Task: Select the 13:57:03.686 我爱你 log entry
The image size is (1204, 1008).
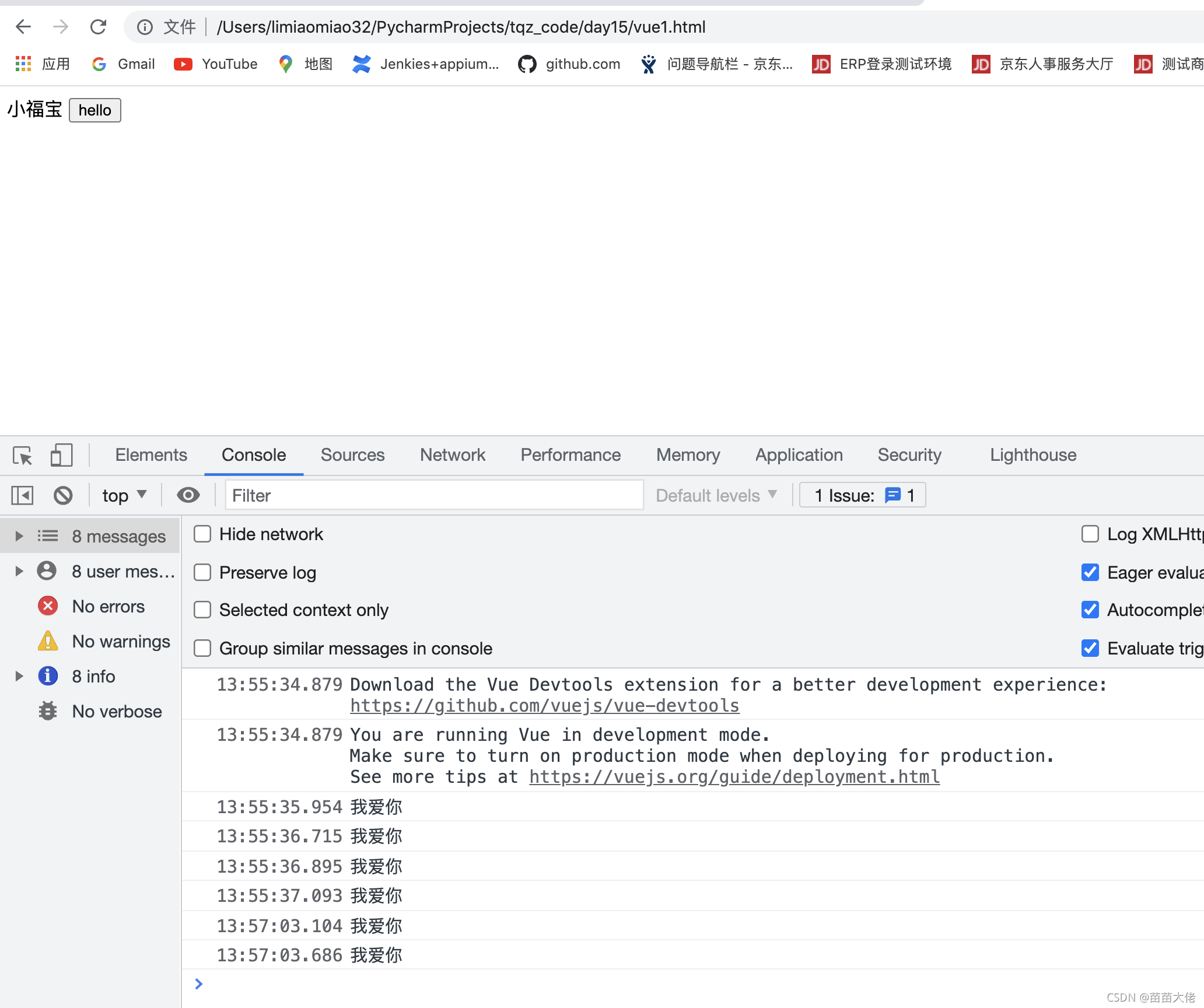Action: (x=693, y=956)
